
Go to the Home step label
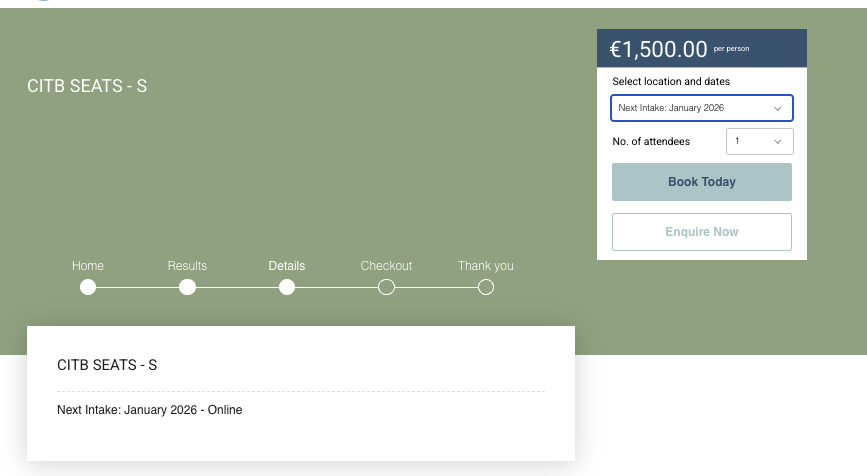coord(88,266)
